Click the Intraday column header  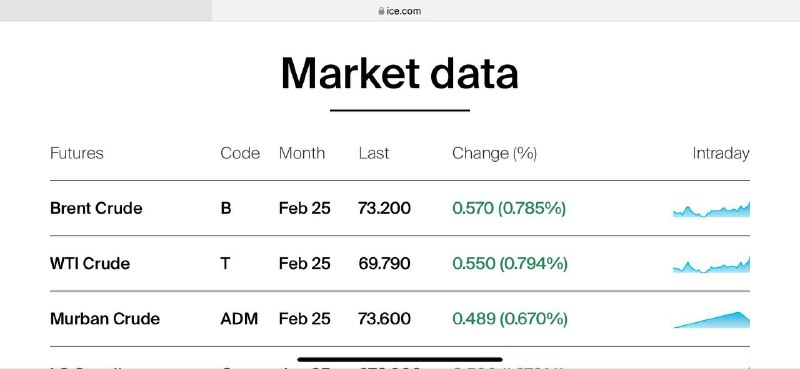pos(721,153)
